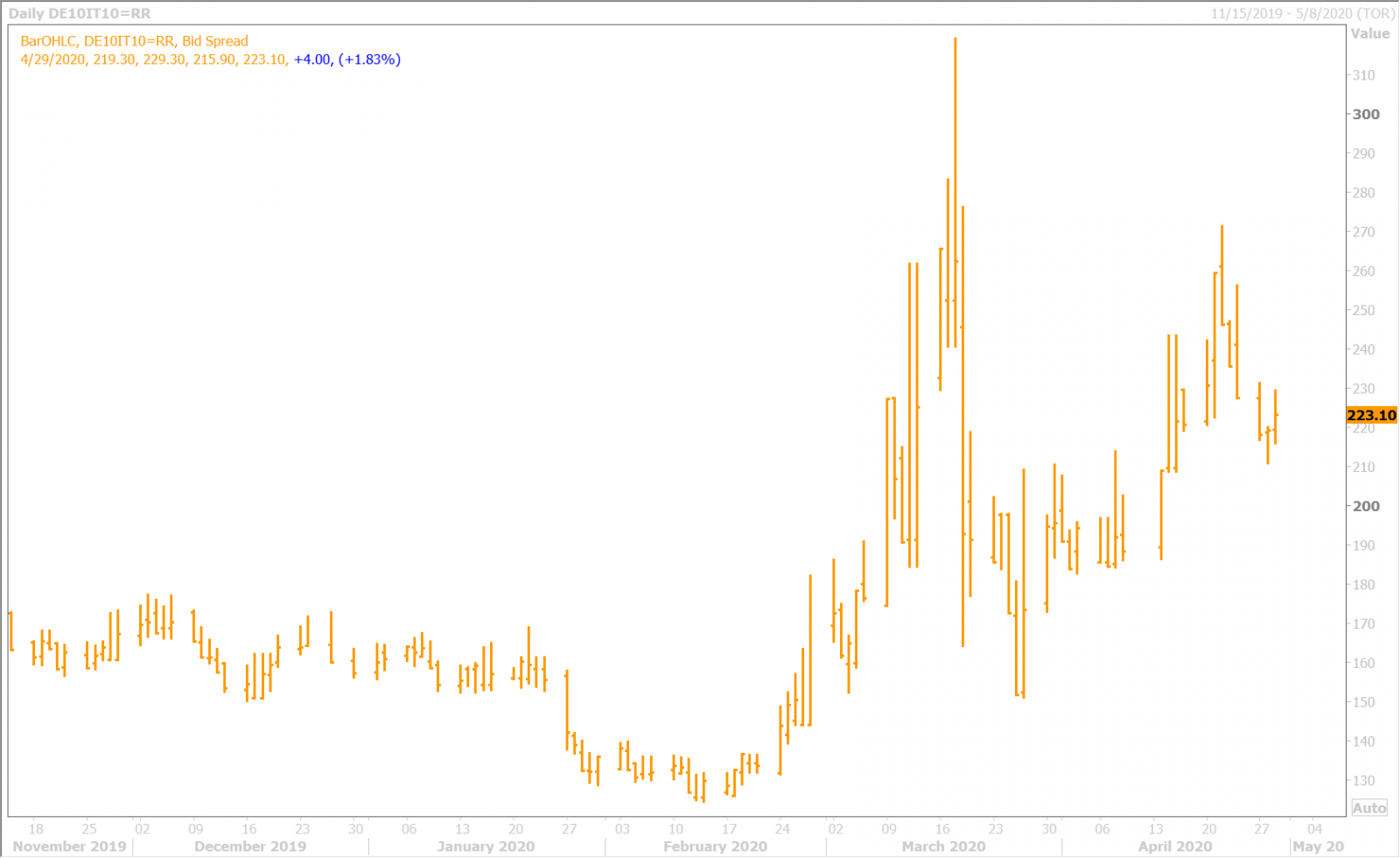Click the 300 label on the value axis
The width and height of the screenshot is (1400, 858).
click(x=1366, y=114)
